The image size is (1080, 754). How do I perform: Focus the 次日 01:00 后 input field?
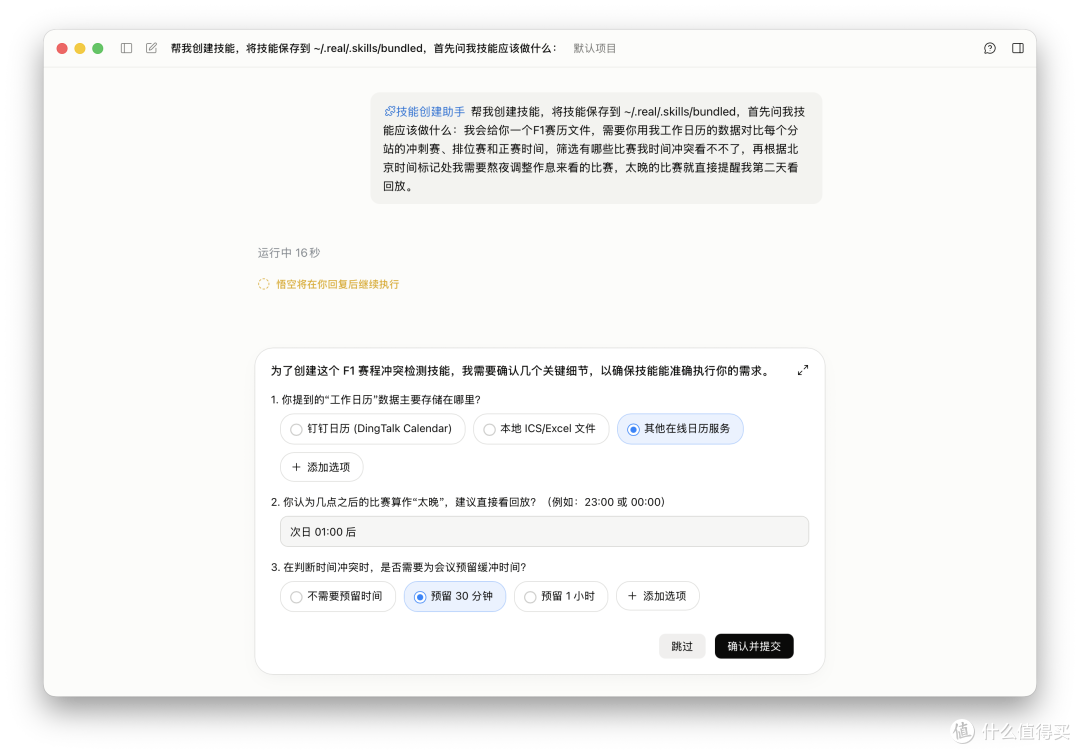click(x=544, y=532)
